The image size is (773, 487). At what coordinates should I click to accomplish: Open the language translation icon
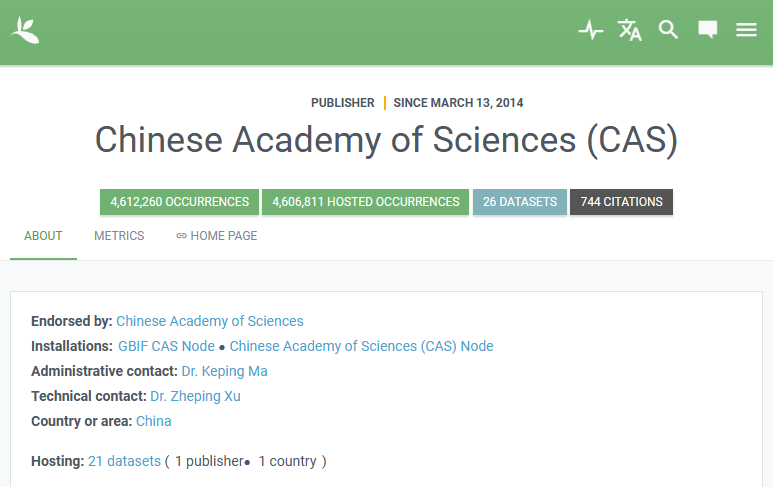point(630,30)
